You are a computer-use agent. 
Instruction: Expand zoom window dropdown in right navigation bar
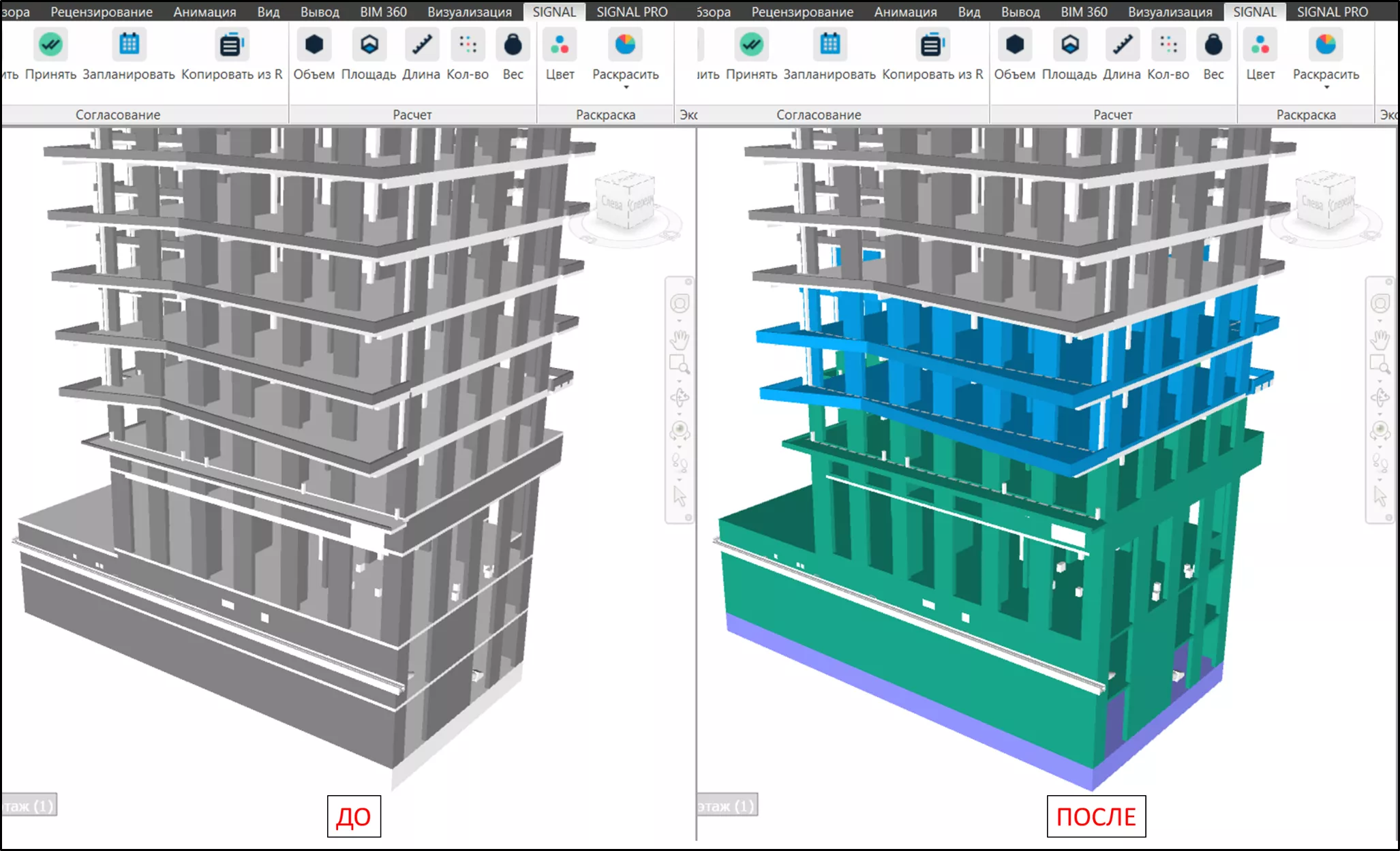pyautogui.click(x=1380, y=380)
